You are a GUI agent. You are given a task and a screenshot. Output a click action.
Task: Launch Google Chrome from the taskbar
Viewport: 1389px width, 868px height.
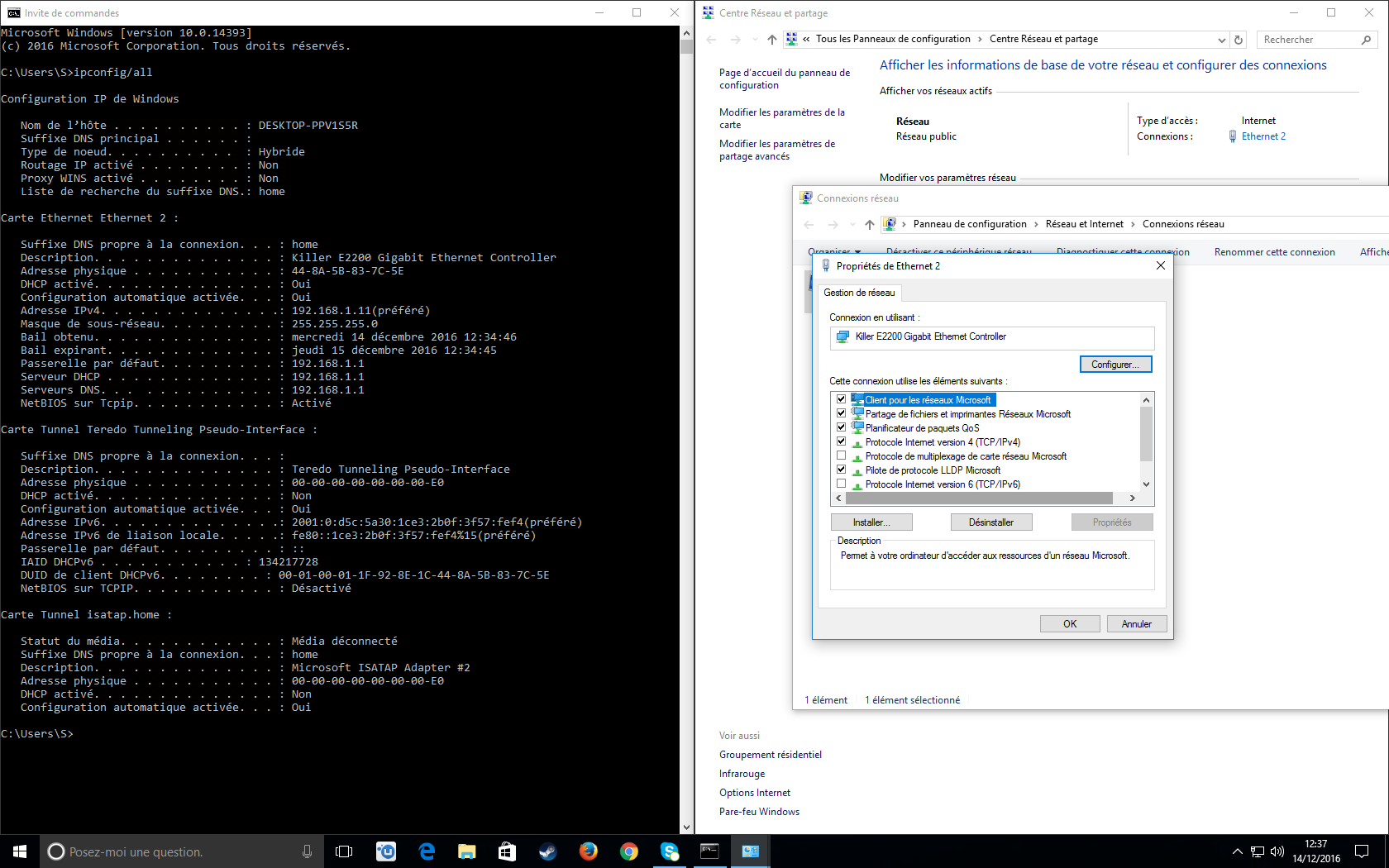[628, 851]
